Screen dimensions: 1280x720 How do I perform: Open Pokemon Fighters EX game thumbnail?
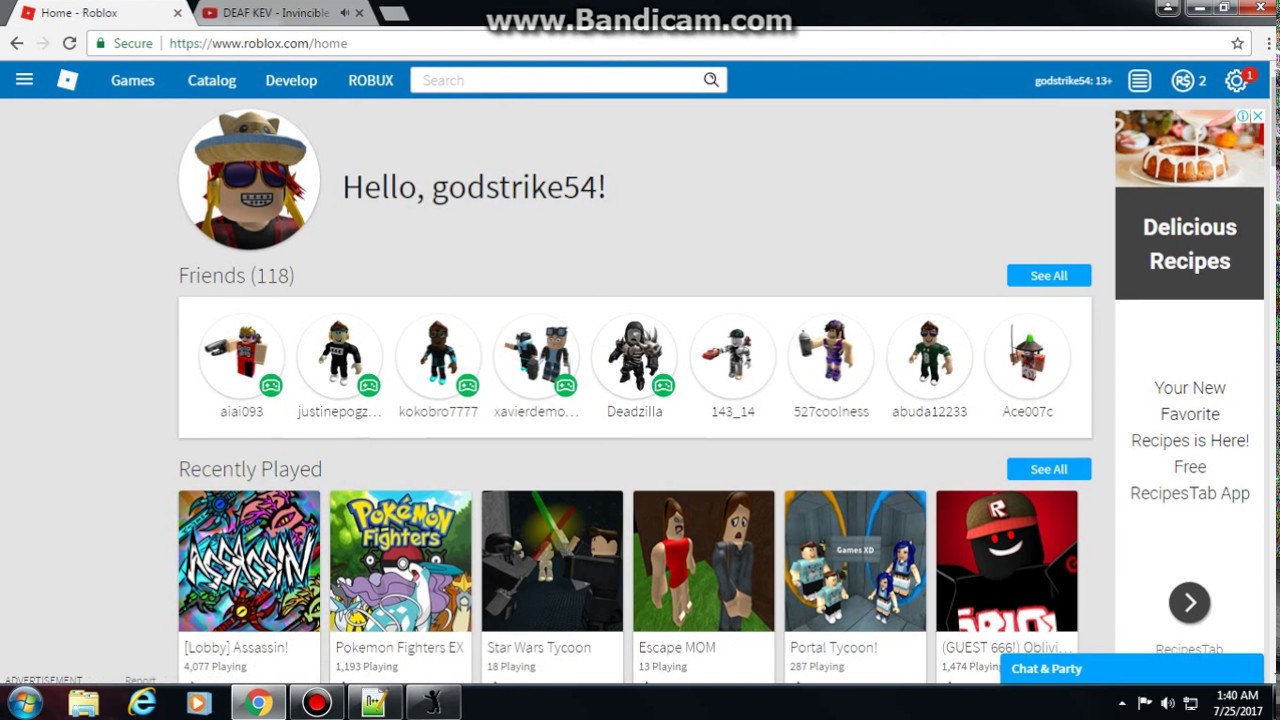click(x=400, y=561)
